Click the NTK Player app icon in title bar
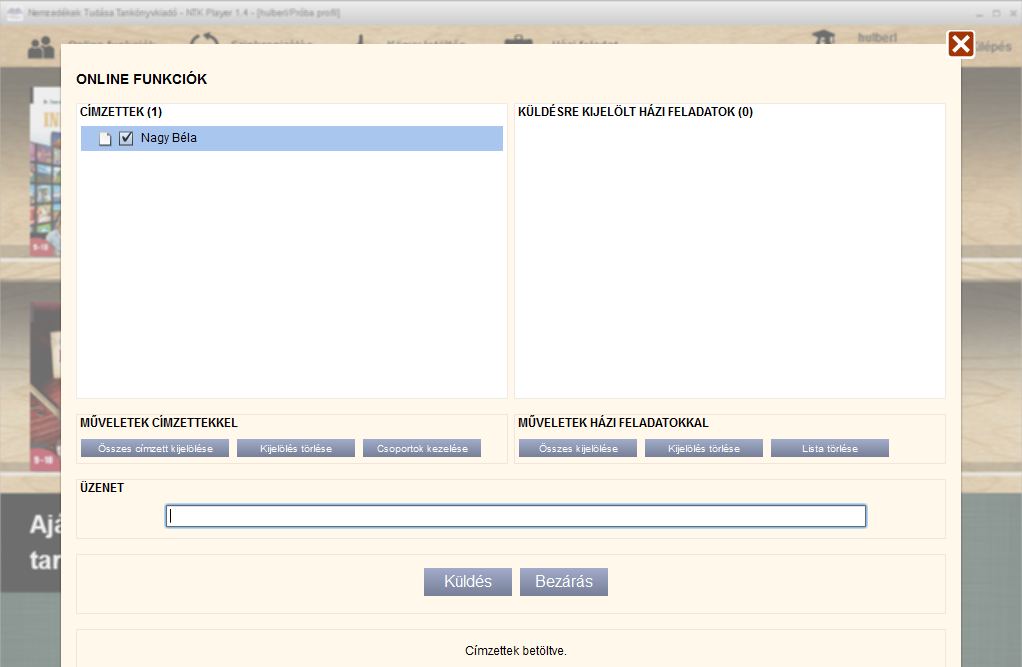1022x667 pixels. pos(14,13)
